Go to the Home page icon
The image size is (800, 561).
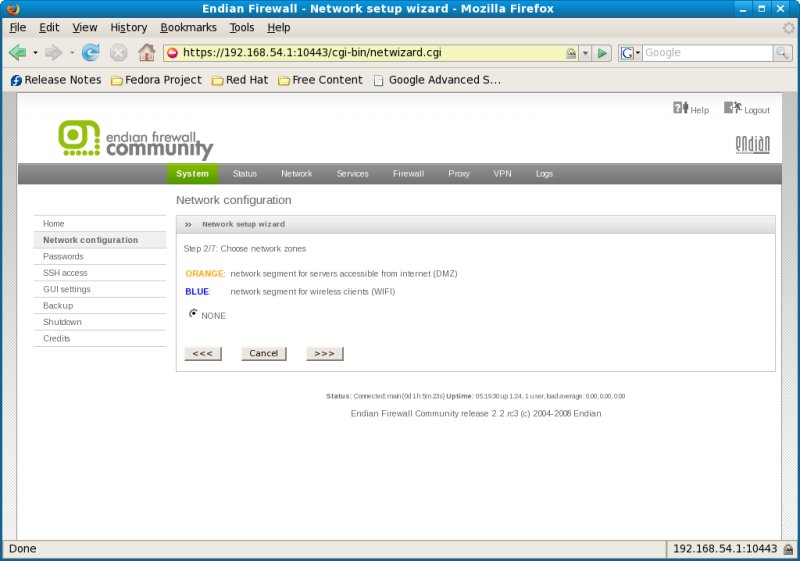pos(146,53)
